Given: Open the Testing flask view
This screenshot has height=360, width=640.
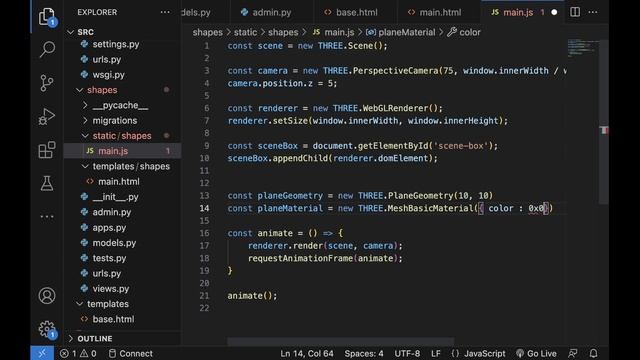Looking at the screenshot, I should [47, 183].
